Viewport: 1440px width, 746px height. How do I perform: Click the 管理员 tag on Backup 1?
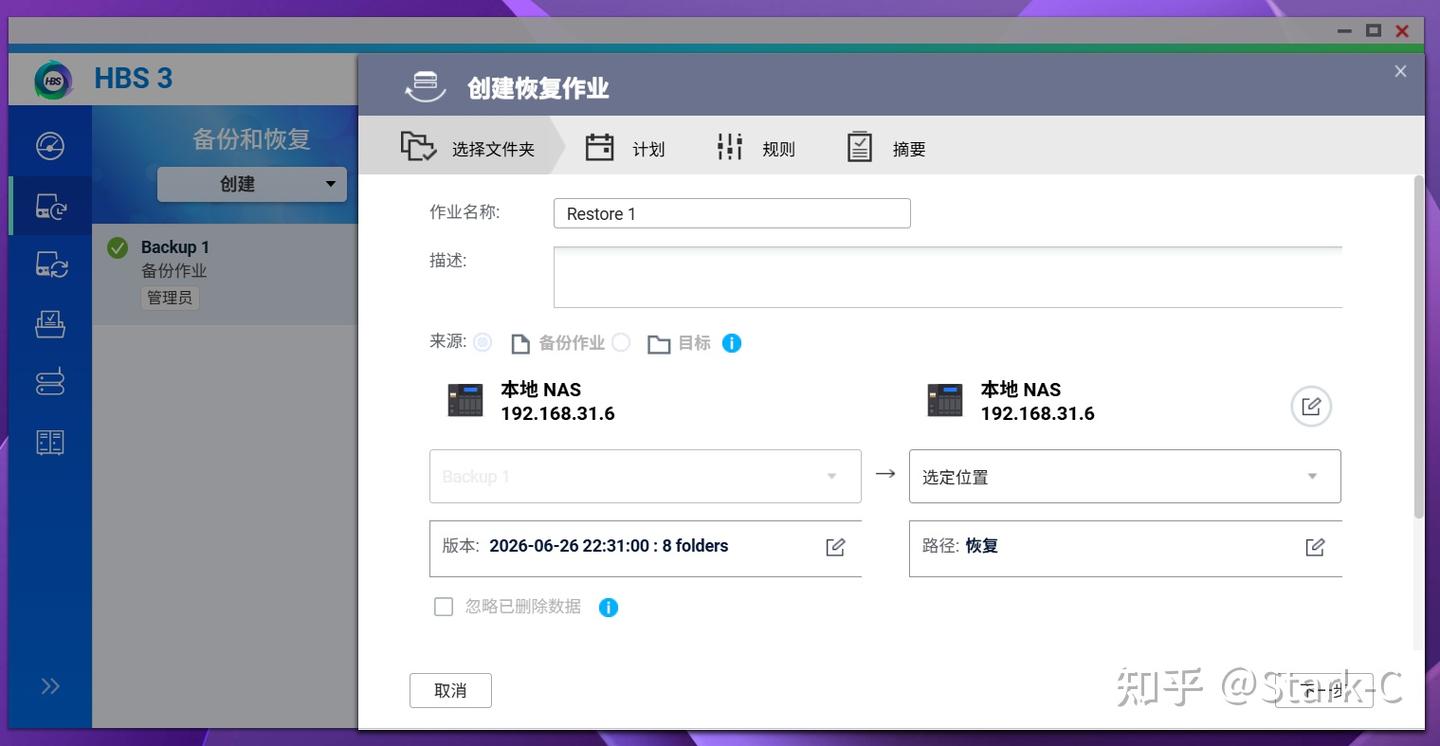coord(169,298)
